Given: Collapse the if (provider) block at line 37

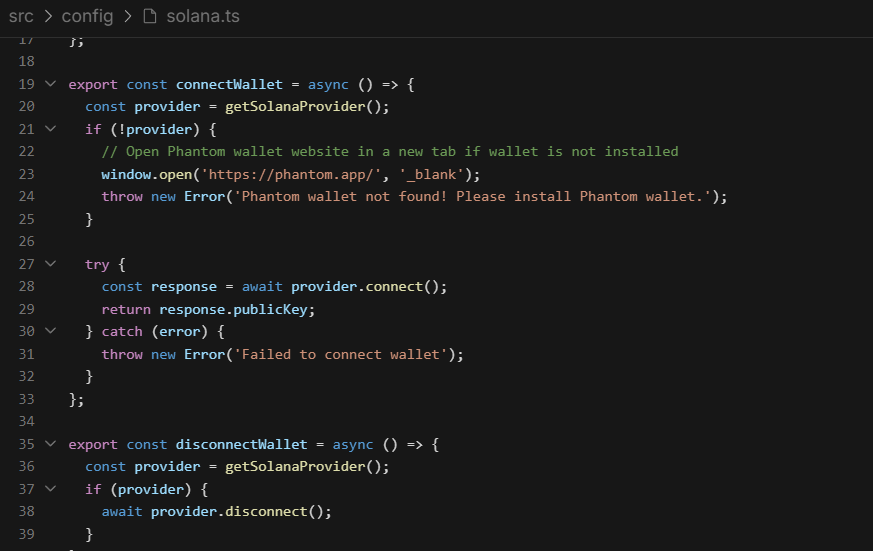Looking at the screenshot, I should pos(51,489).
